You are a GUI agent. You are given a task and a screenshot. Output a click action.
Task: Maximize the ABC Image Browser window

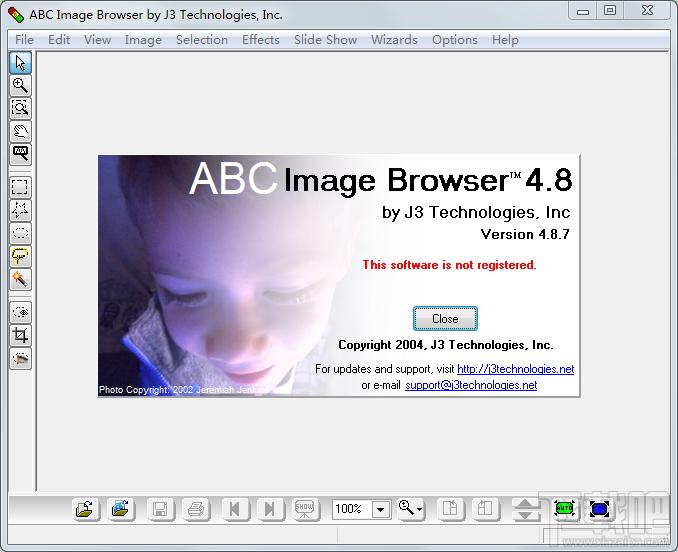pos(610,11)
